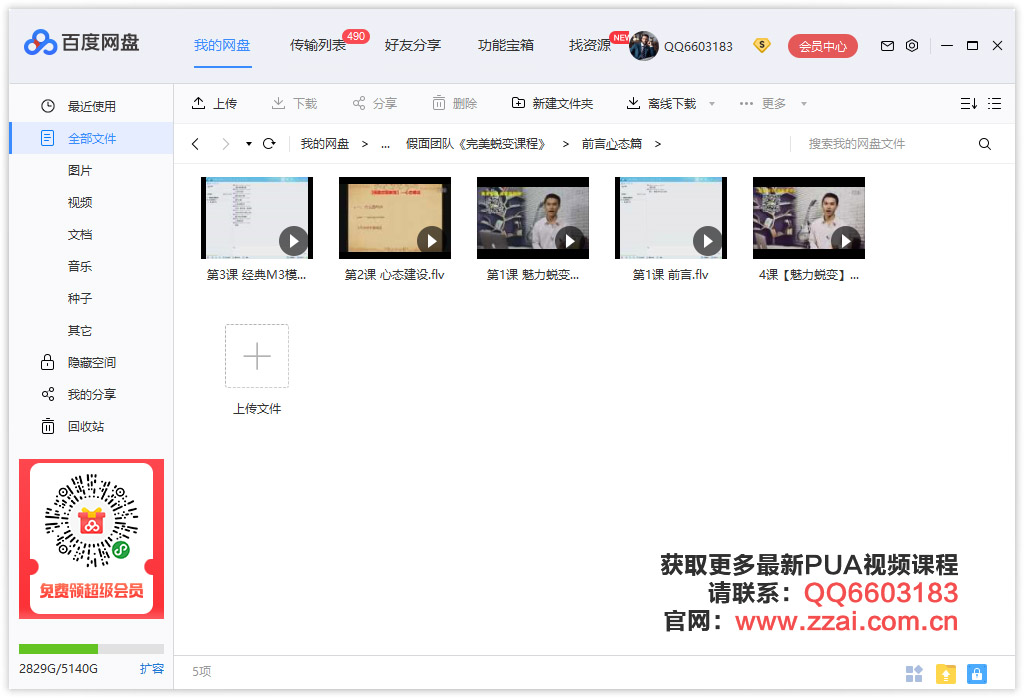The width and height of the screenshot is (1024, 698).
Task: Click the Baidu Netdisk logo
Action: [x=82, y=43]
